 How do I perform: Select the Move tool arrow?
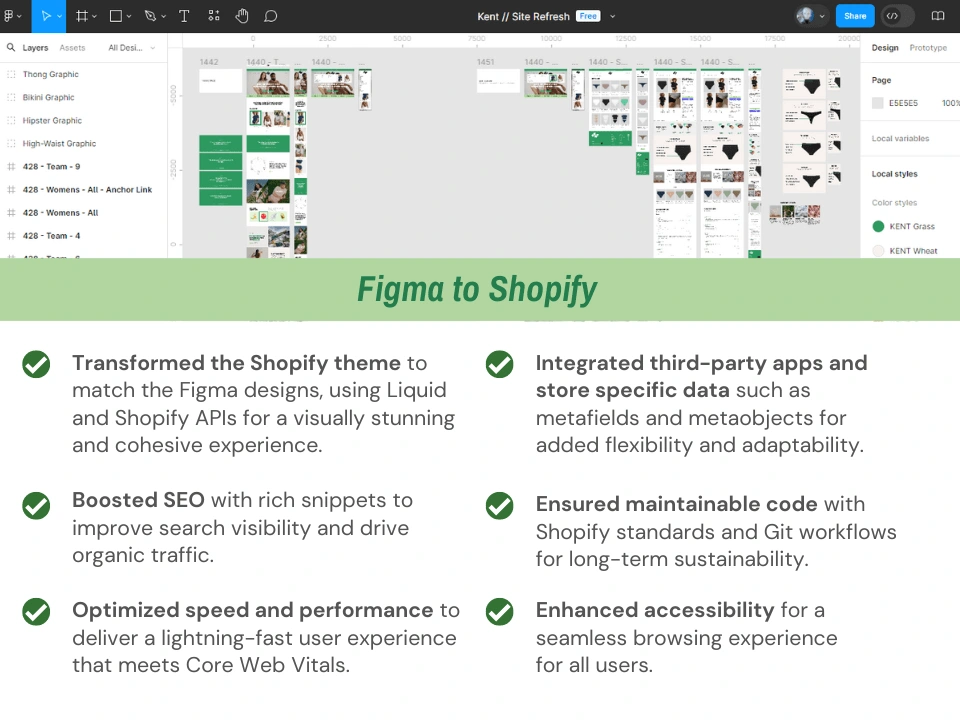[45, 16]
